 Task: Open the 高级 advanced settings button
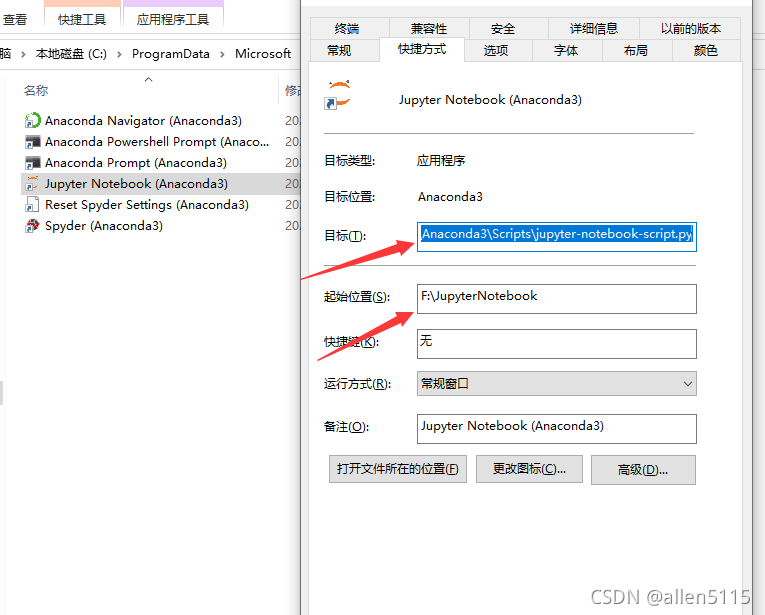coord(643,470)
